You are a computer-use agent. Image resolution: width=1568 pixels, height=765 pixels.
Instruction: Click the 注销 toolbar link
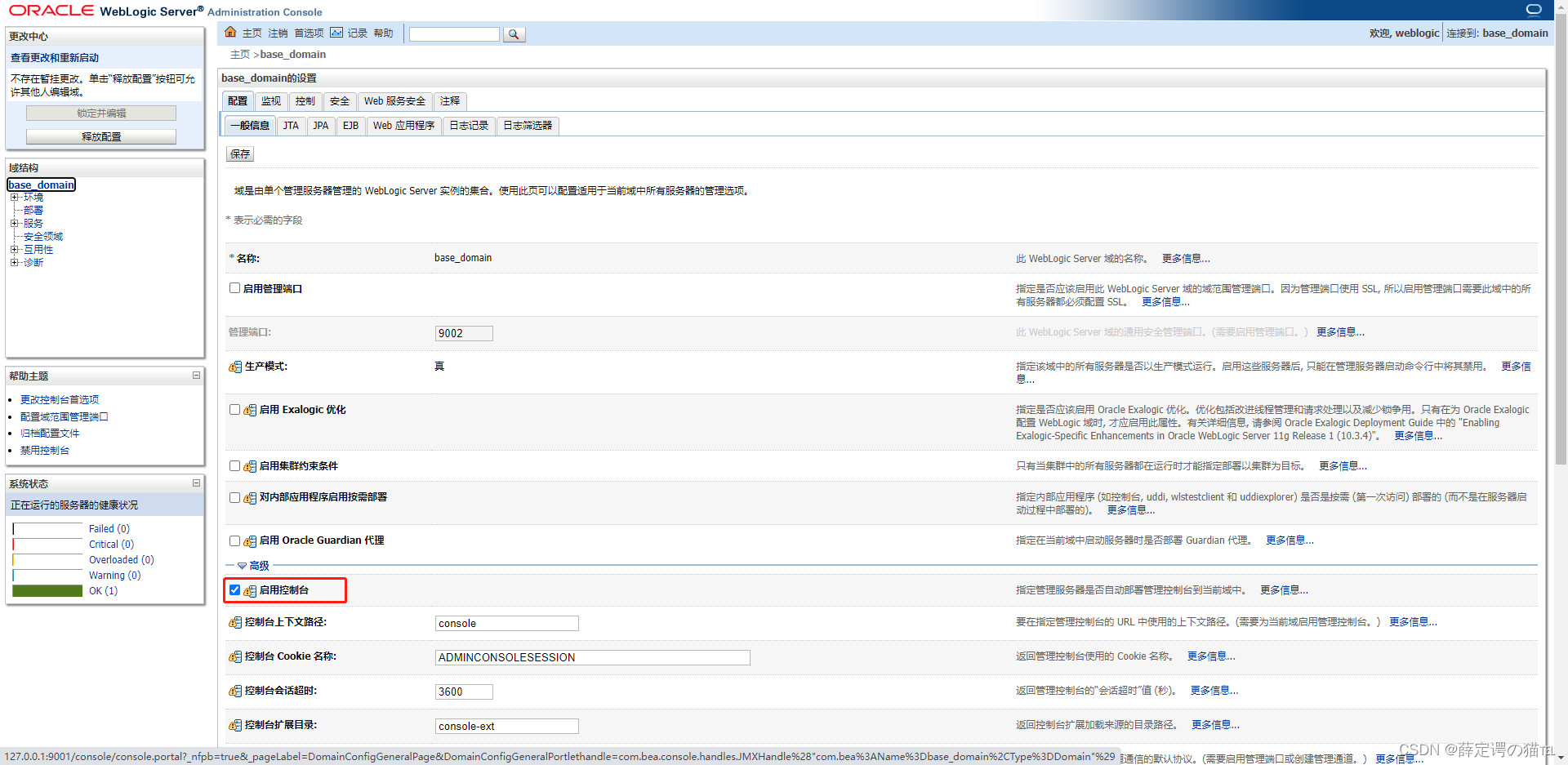point(278,33)
